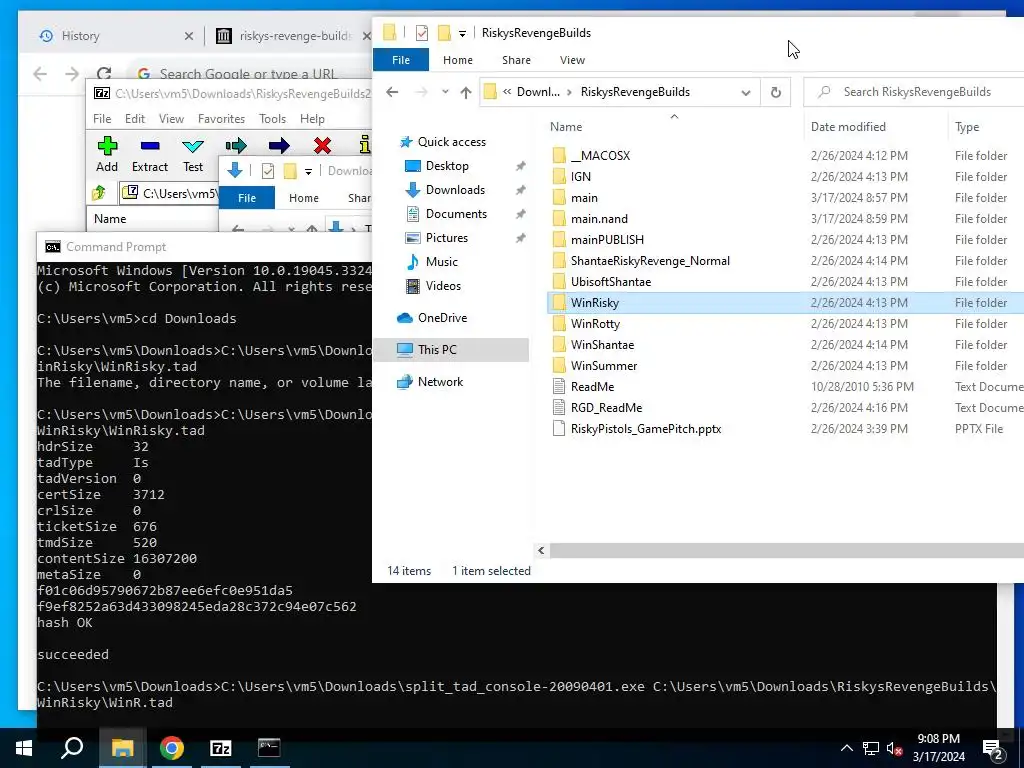The image size is (1024, 768).
Task: Switch to the View tab in RiskysRevengeBuilds Explorer
Action: (x=572, y=60)
